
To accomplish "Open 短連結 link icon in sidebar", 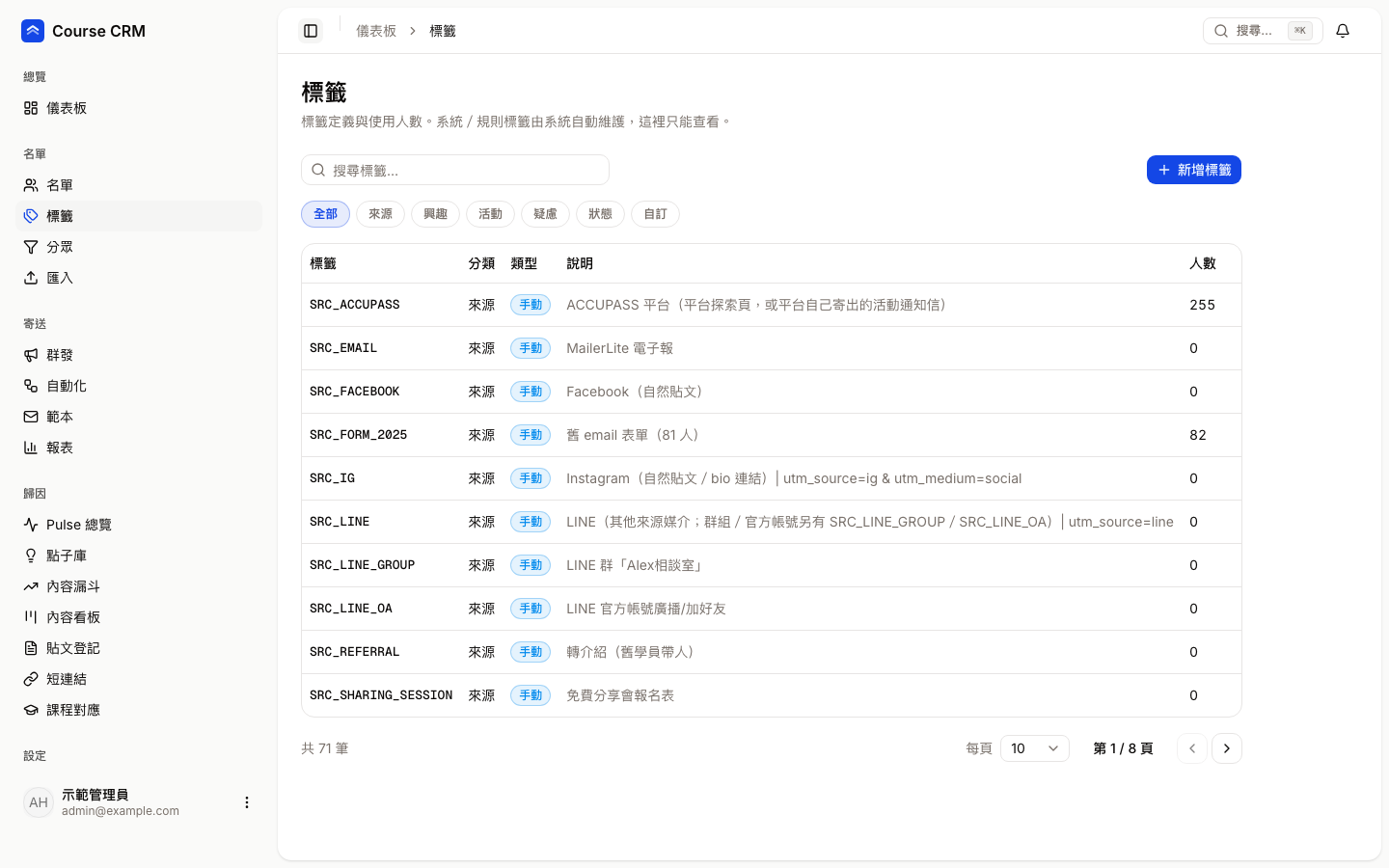I will (31, 679).
